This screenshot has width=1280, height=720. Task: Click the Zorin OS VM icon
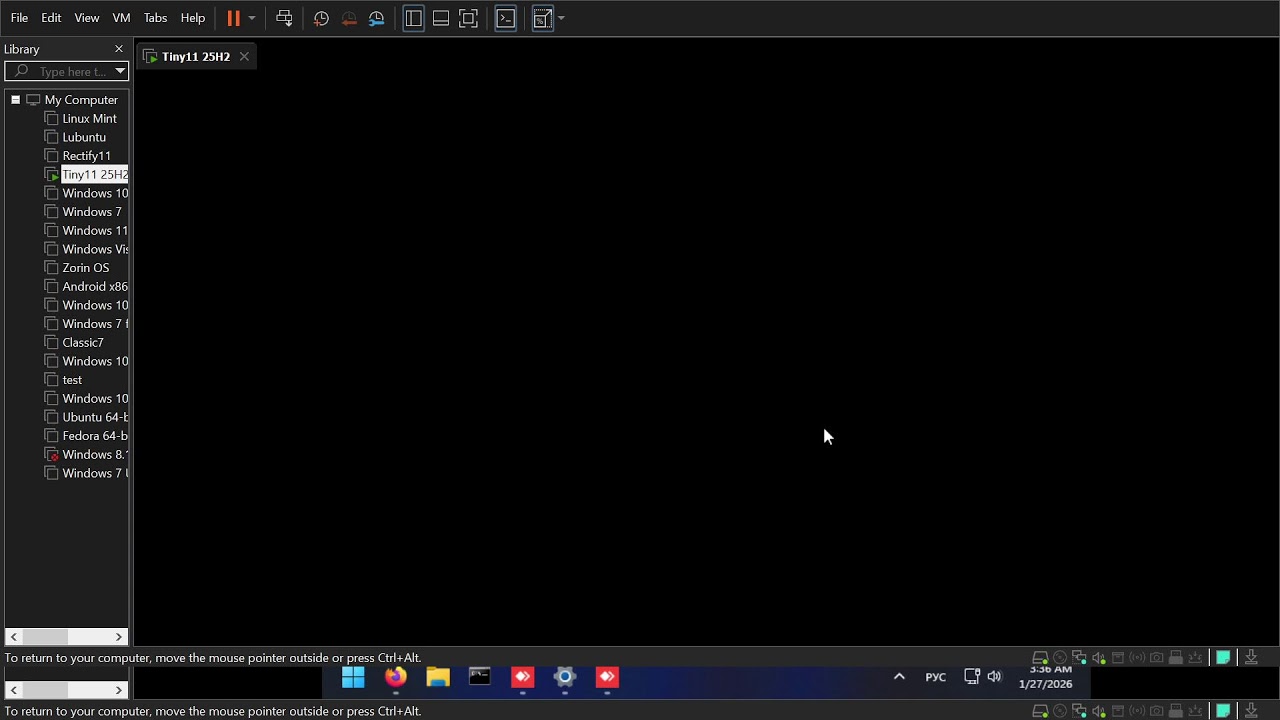(52, 268)
